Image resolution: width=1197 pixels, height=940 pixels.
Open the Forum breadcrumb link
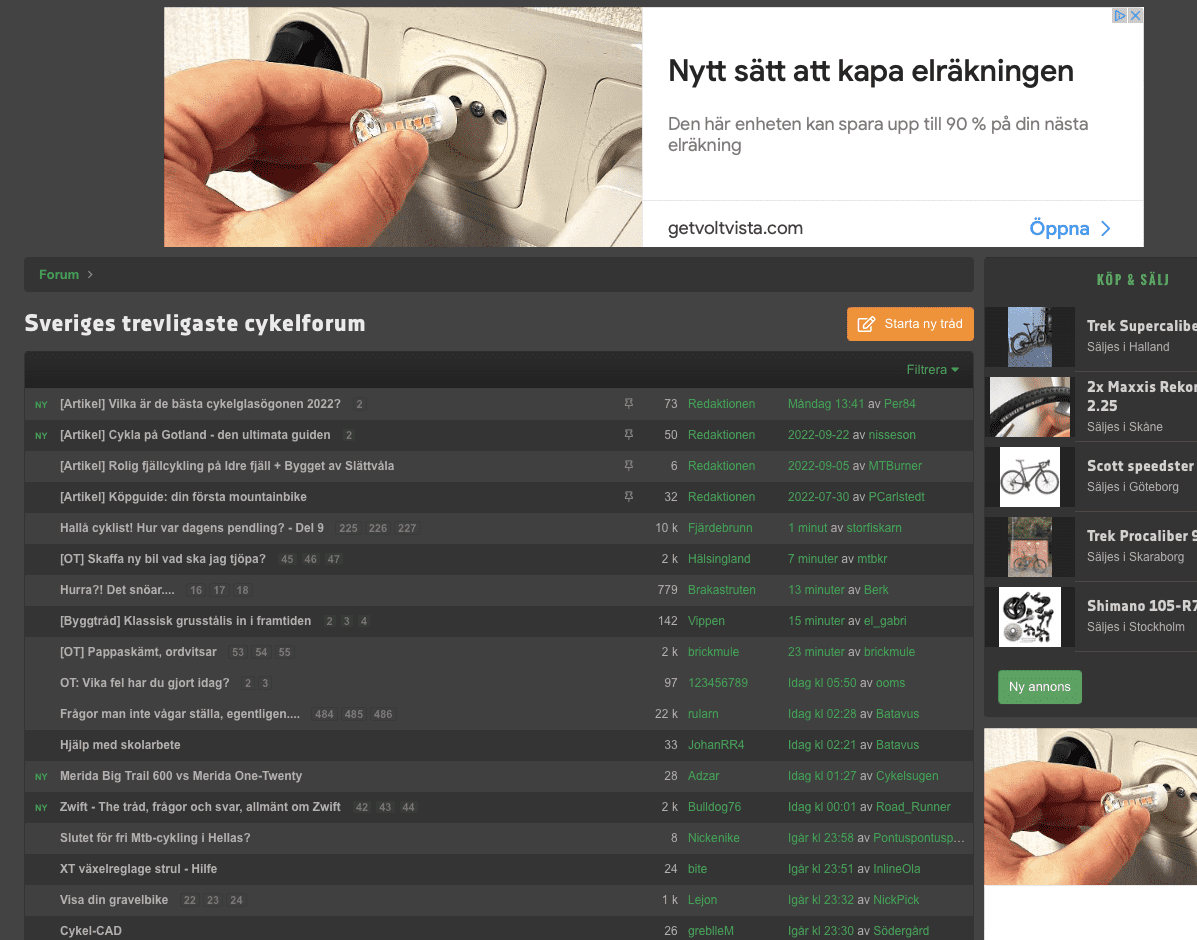tap(59, 275)
